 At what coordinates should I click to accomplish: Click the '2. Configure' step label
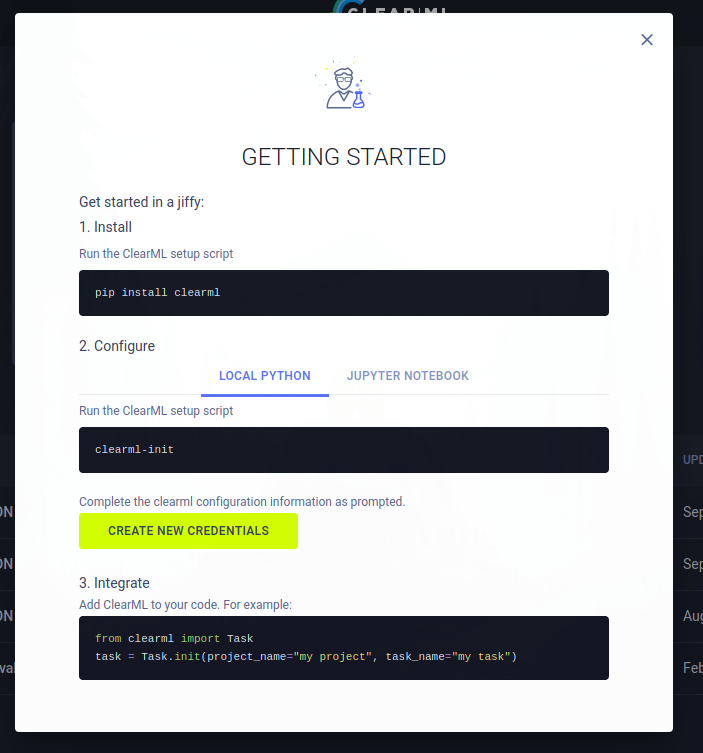(117, 346)
